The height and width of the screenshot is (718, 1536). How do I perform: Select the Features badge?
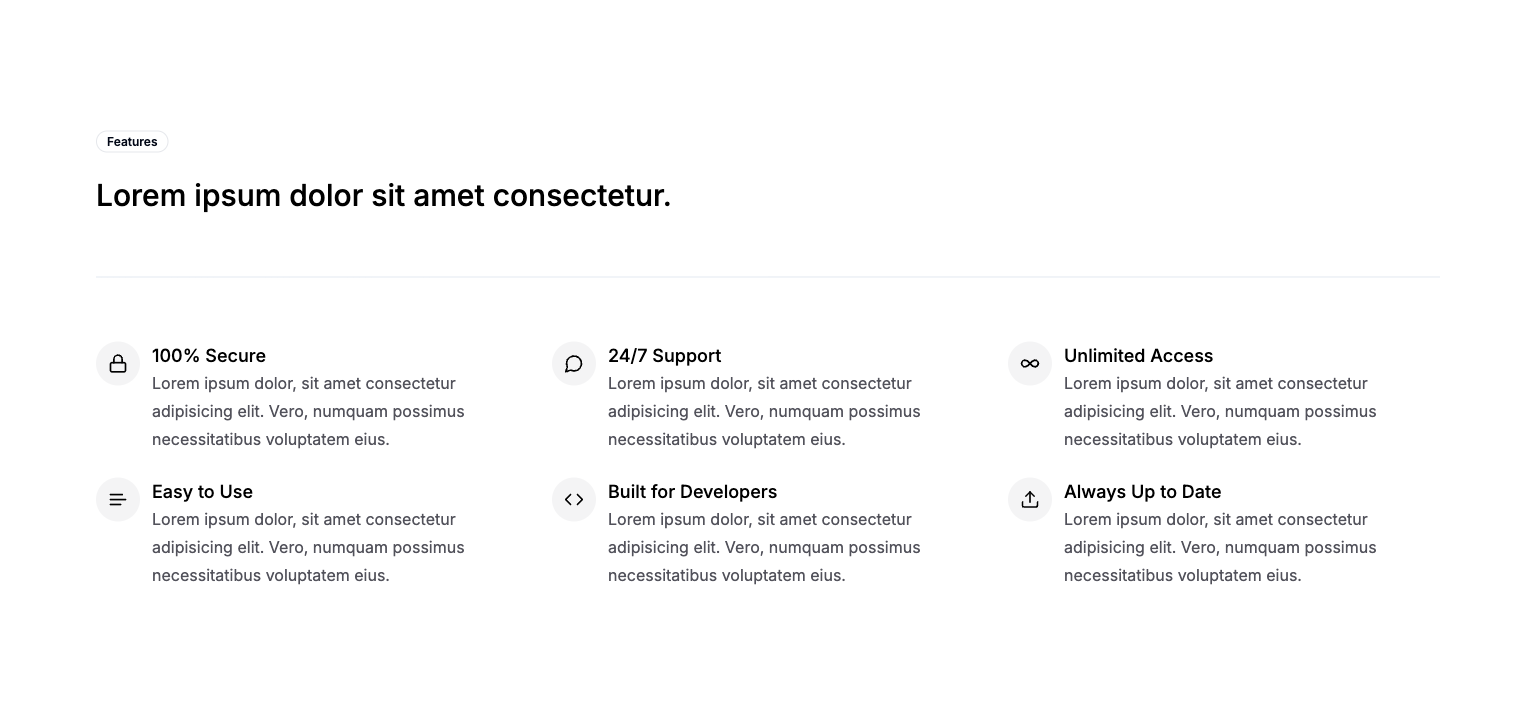tap(132, 142)
